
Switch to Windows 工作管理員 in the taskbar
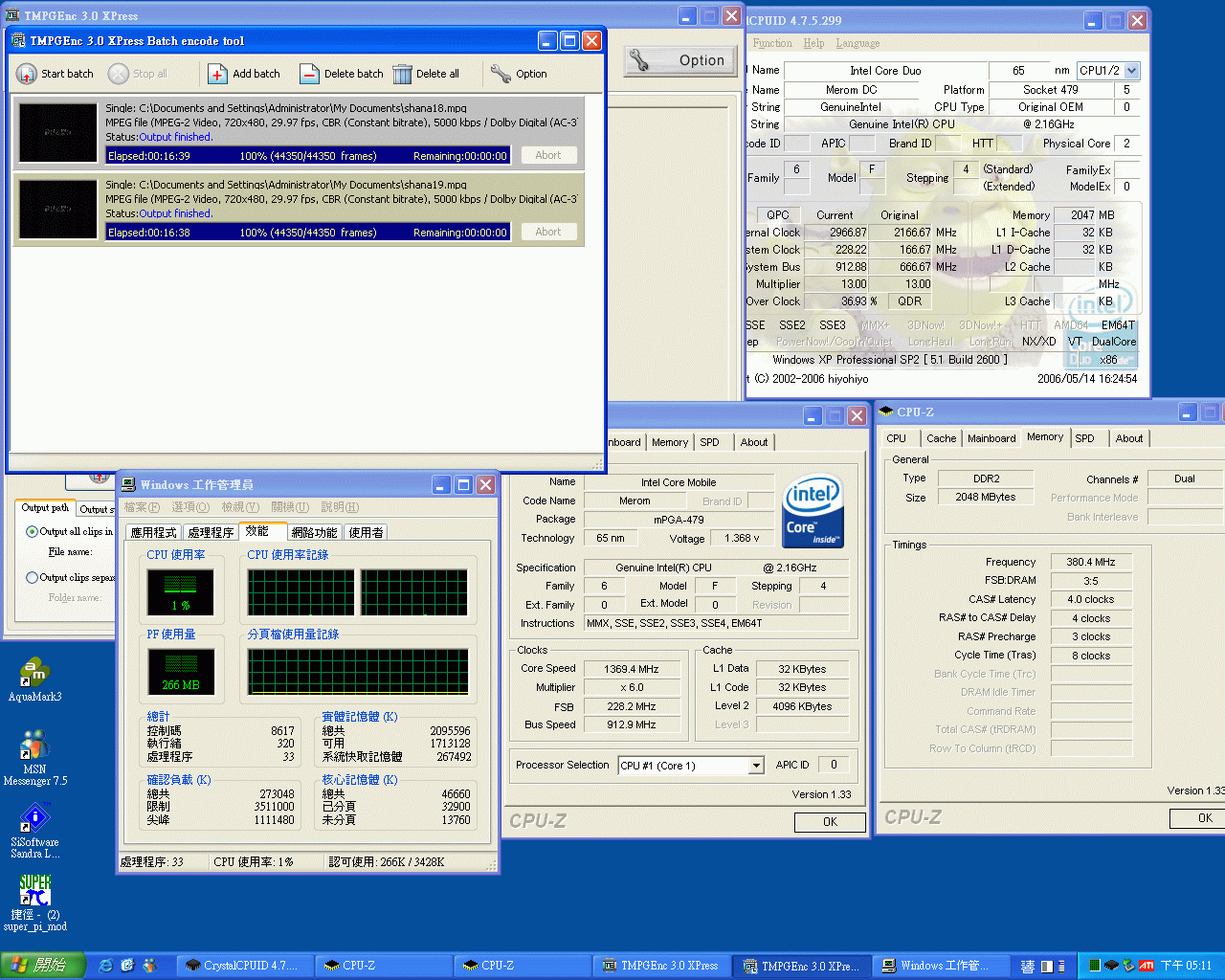(943, 966)
